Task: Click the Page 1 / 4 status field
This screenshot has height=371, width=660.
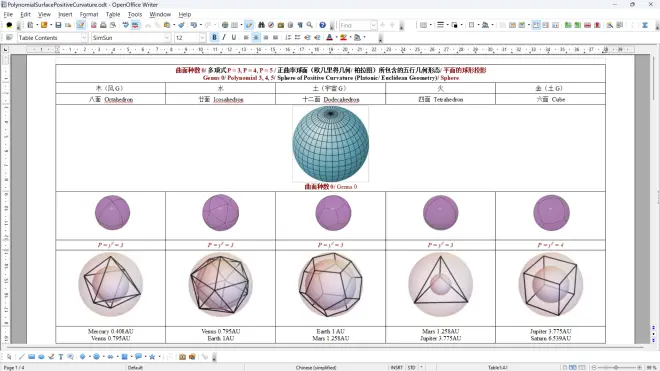Action: (x=14, y=368)
